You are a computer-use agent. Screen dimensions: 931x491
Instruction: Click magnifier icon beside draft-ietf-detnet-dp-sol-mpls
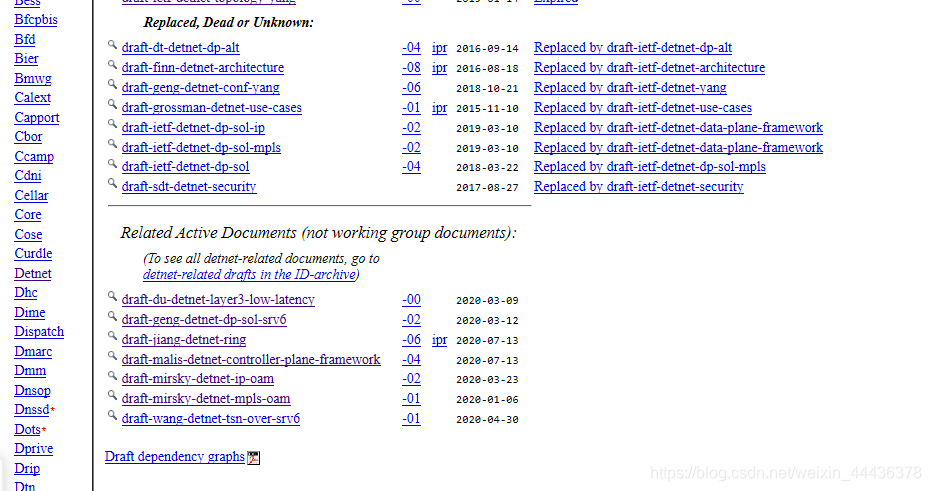tap(112, 144)
